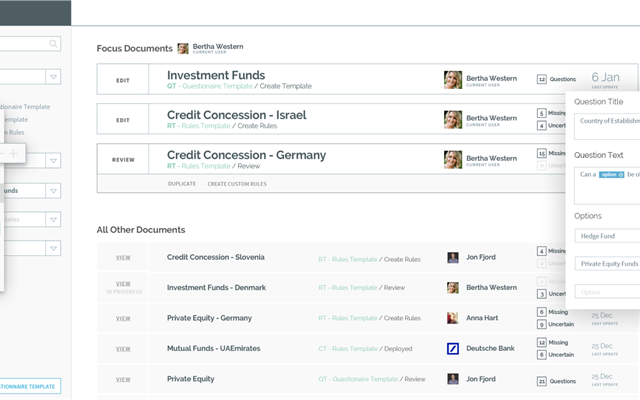The width and height of the screenshot is (640, 400).
Task: Click the 9 Uncertain badge for Private Equity - Germany
Action: click(x=542, y=324)
